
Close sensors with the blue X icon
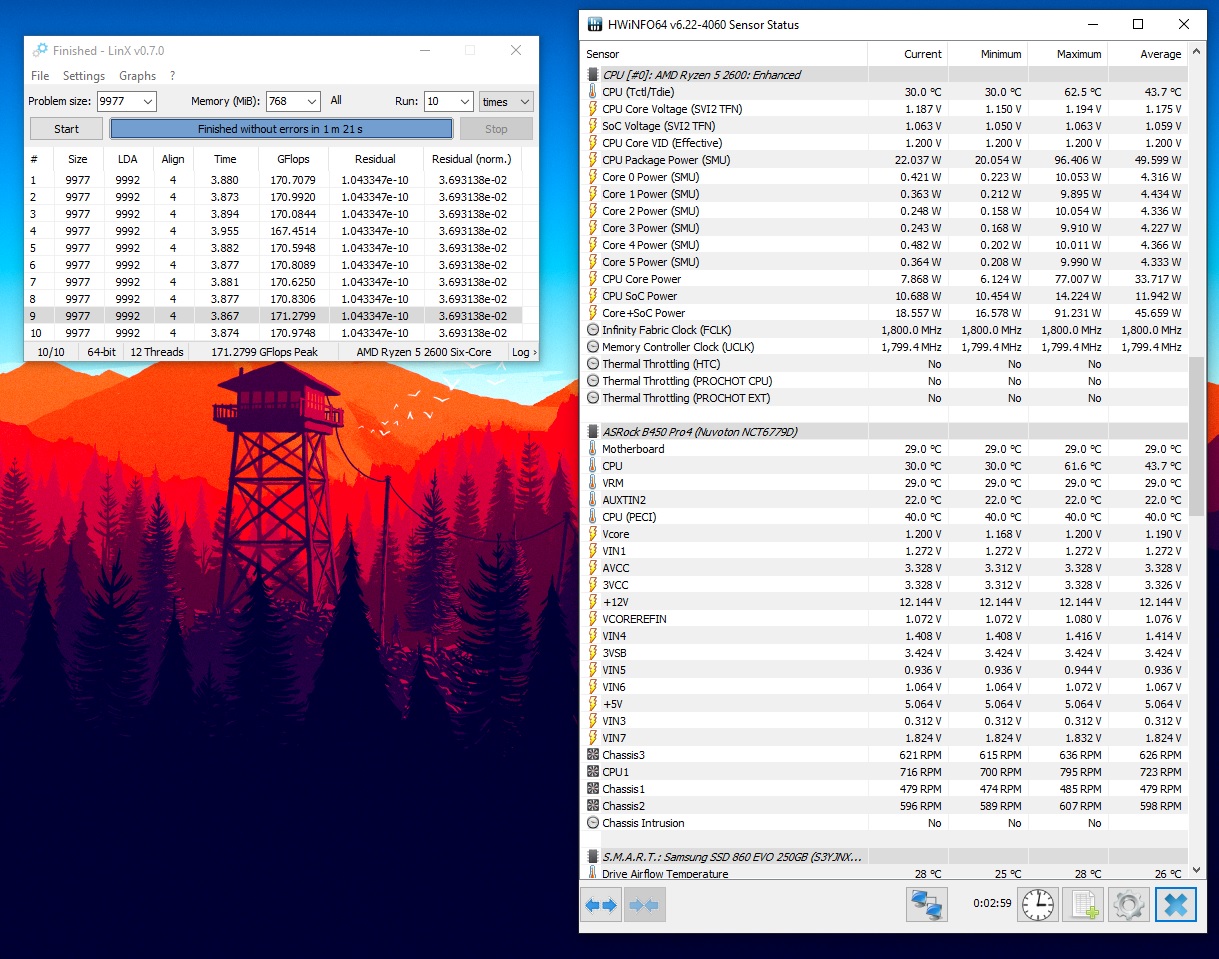[x=1176, y=905]
